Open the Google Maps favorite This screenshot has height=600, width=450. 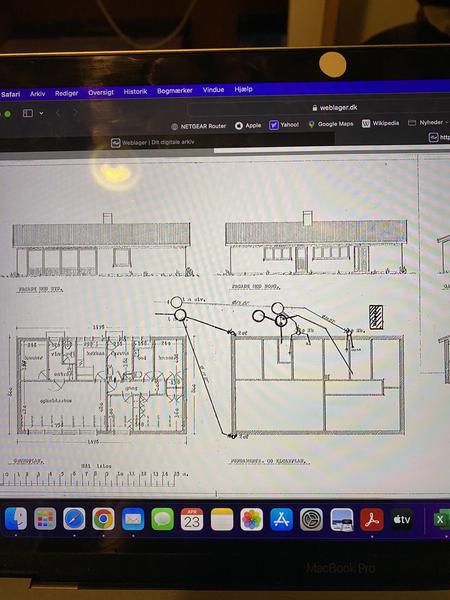[331, 124]
